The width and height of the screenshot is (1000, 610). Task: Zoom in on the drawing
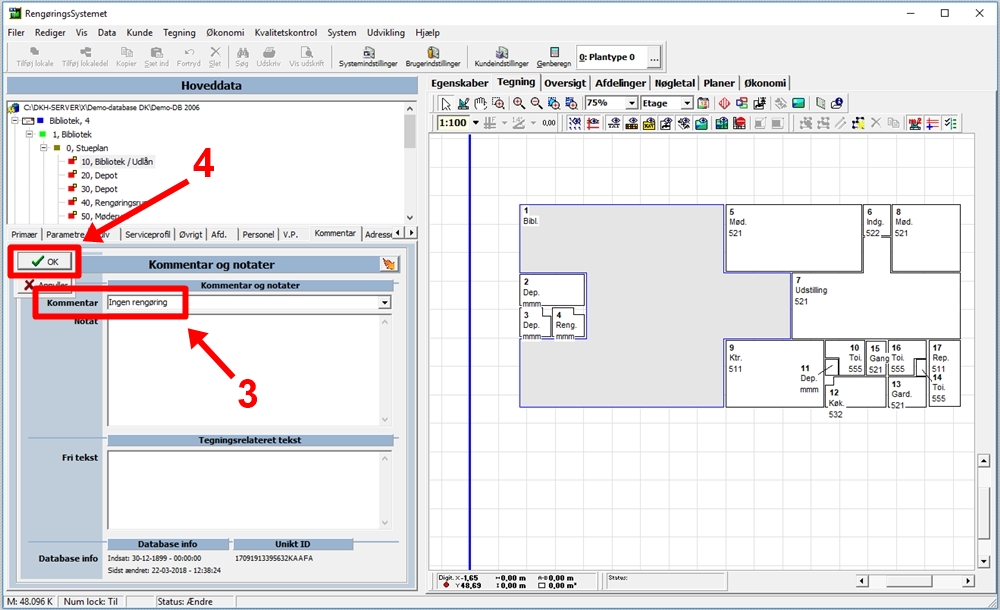(519, 103)
